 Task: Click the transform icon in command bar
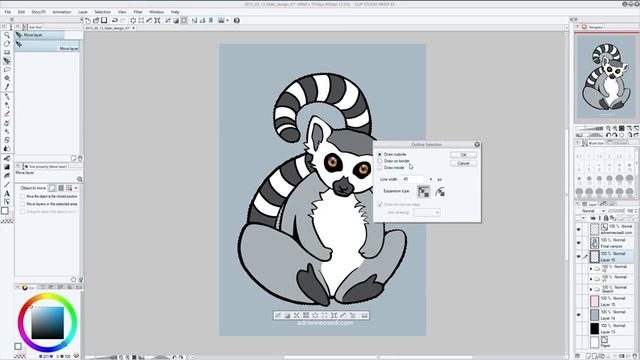(157, 20)
